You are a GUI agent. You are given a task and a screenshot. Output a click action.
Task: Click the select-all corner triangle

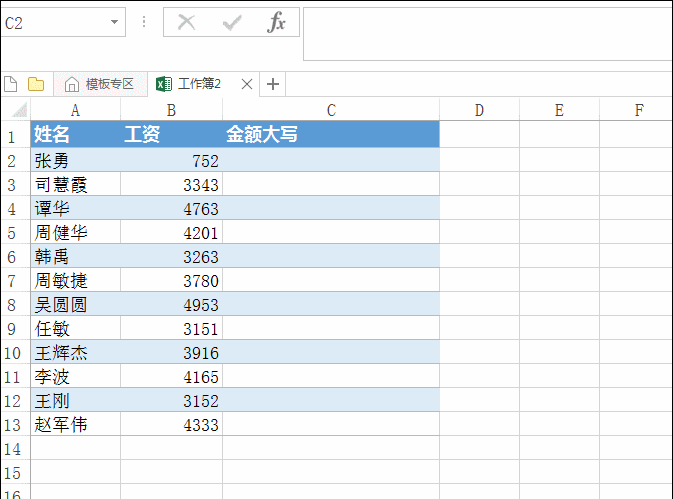(18, 109)
